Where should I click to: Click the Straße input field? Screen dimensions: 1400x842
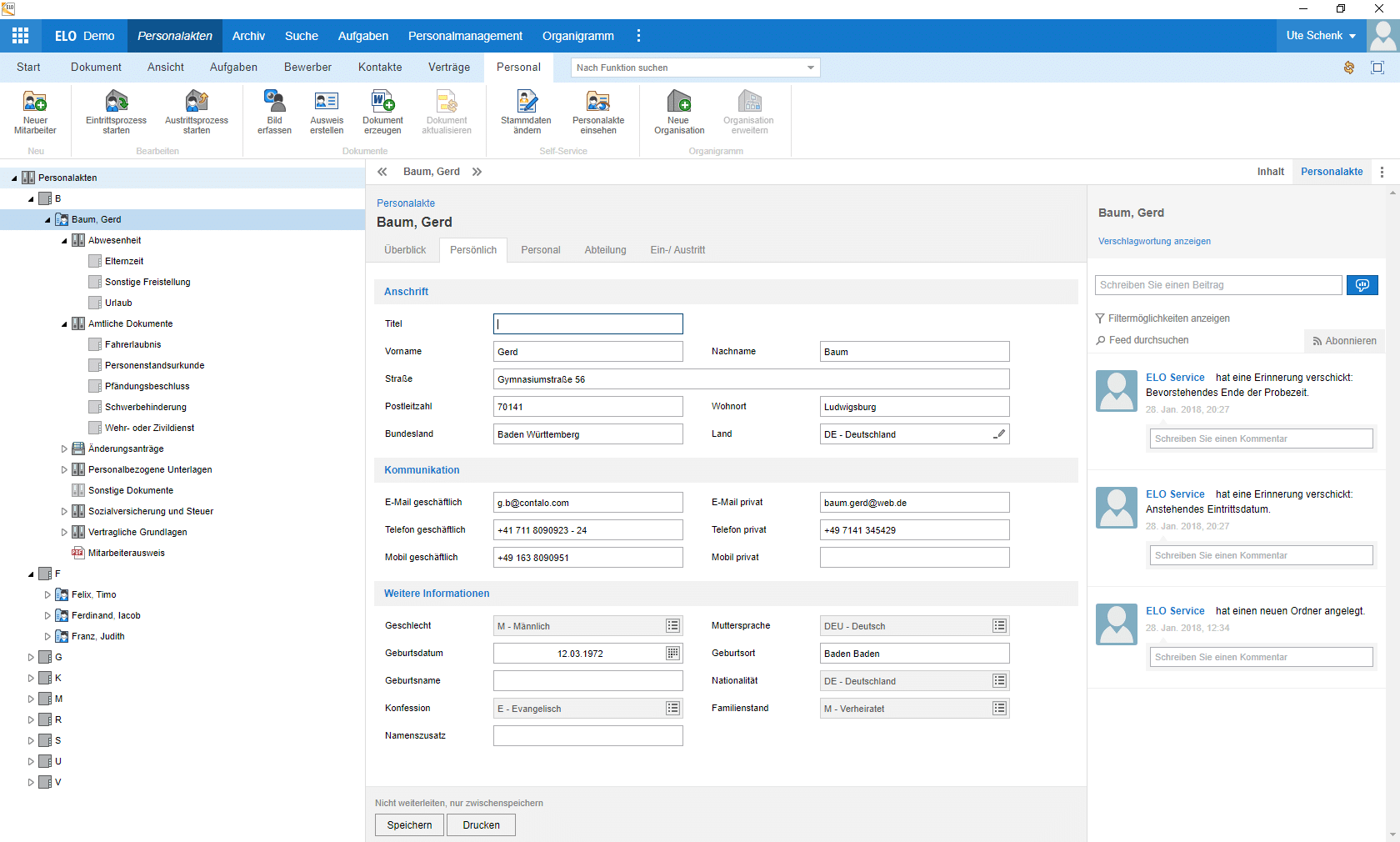pyautogui.click(x=752, y=379)
